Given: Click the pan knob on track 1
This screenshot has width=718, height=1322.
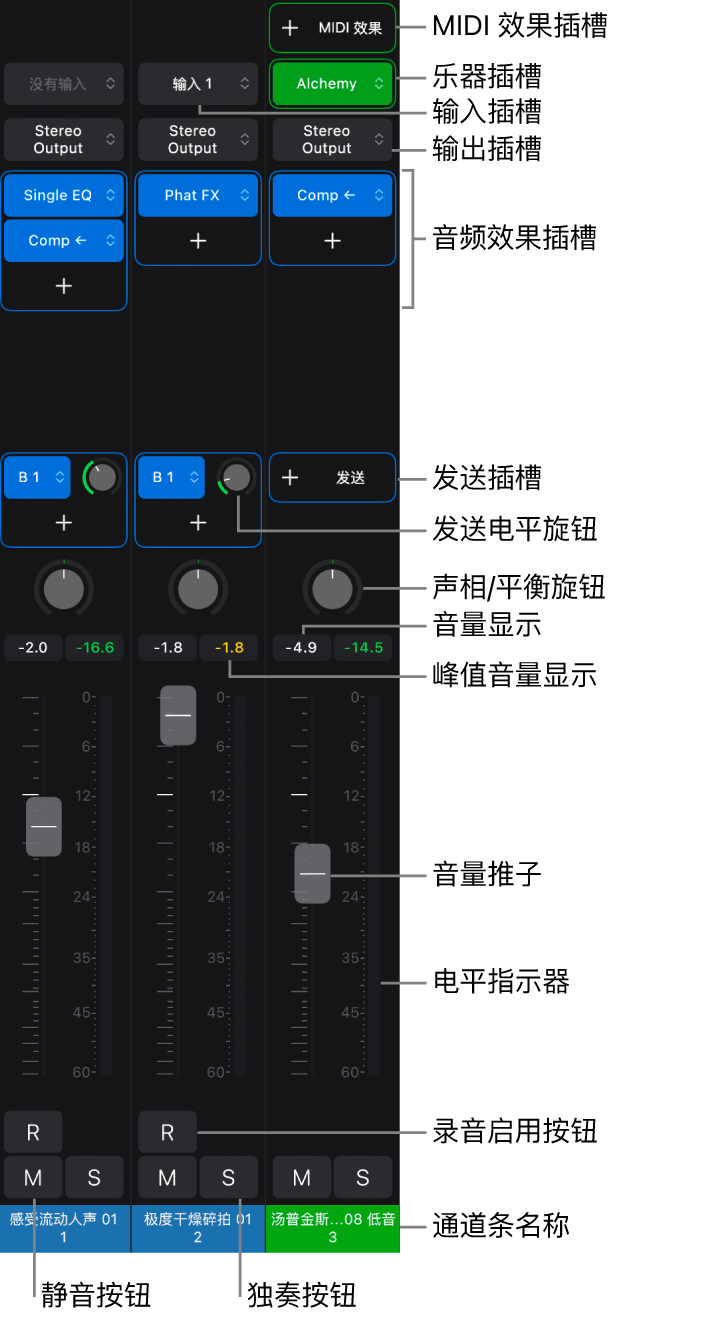Looking at the screenshot, I should tap(64, 590).
